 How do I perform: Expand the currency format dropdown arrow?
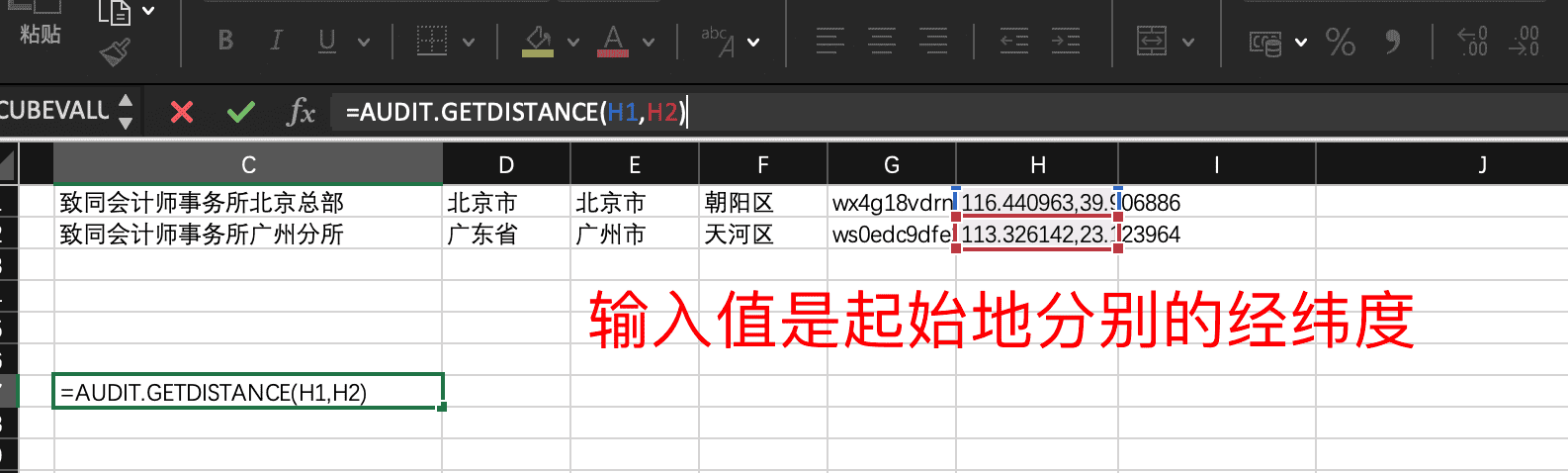pos(1301,42)
